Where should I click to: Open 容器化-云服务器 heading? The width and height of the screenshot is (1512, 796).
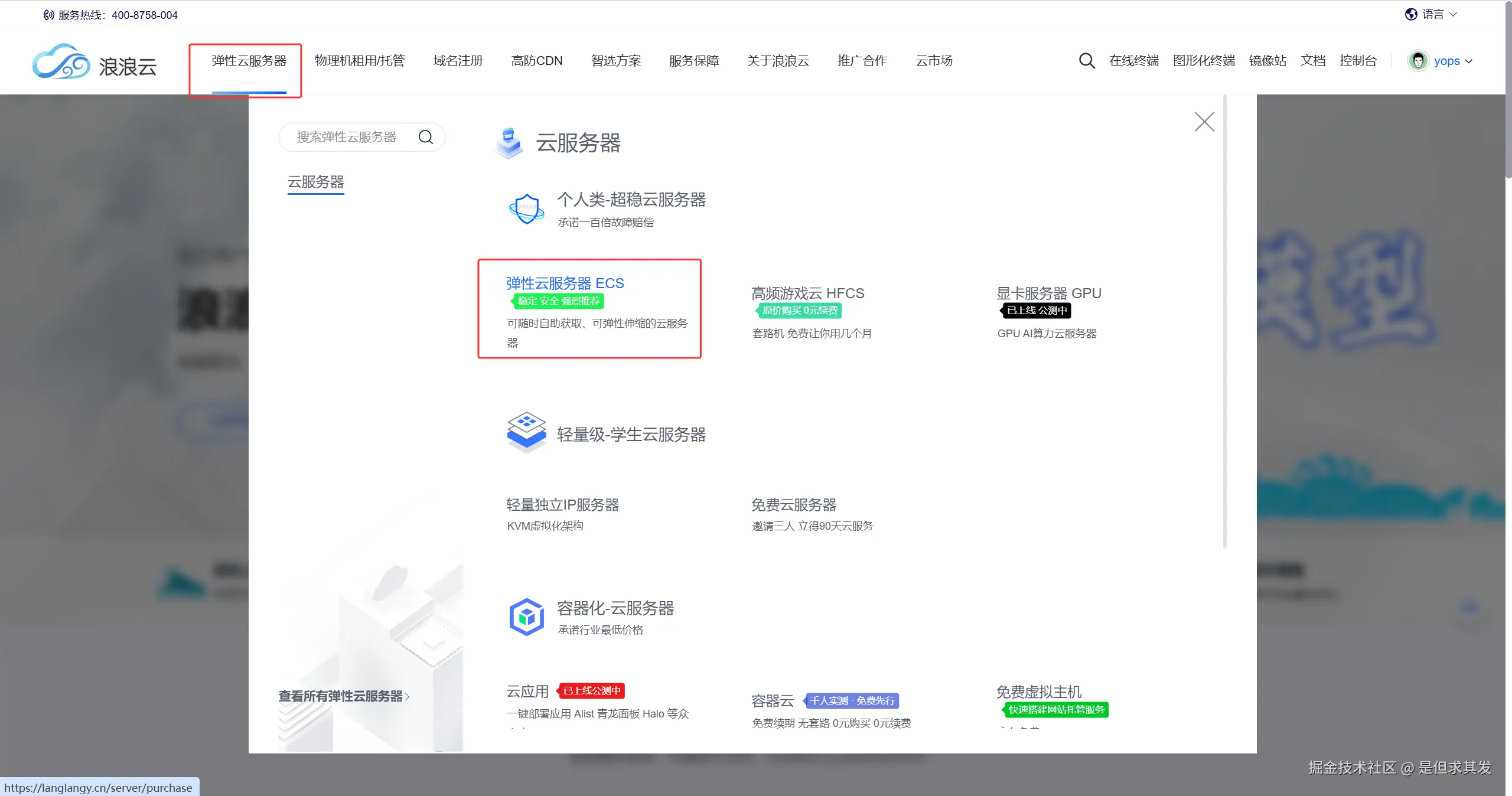pyautogui.click(x=615, y=608)
